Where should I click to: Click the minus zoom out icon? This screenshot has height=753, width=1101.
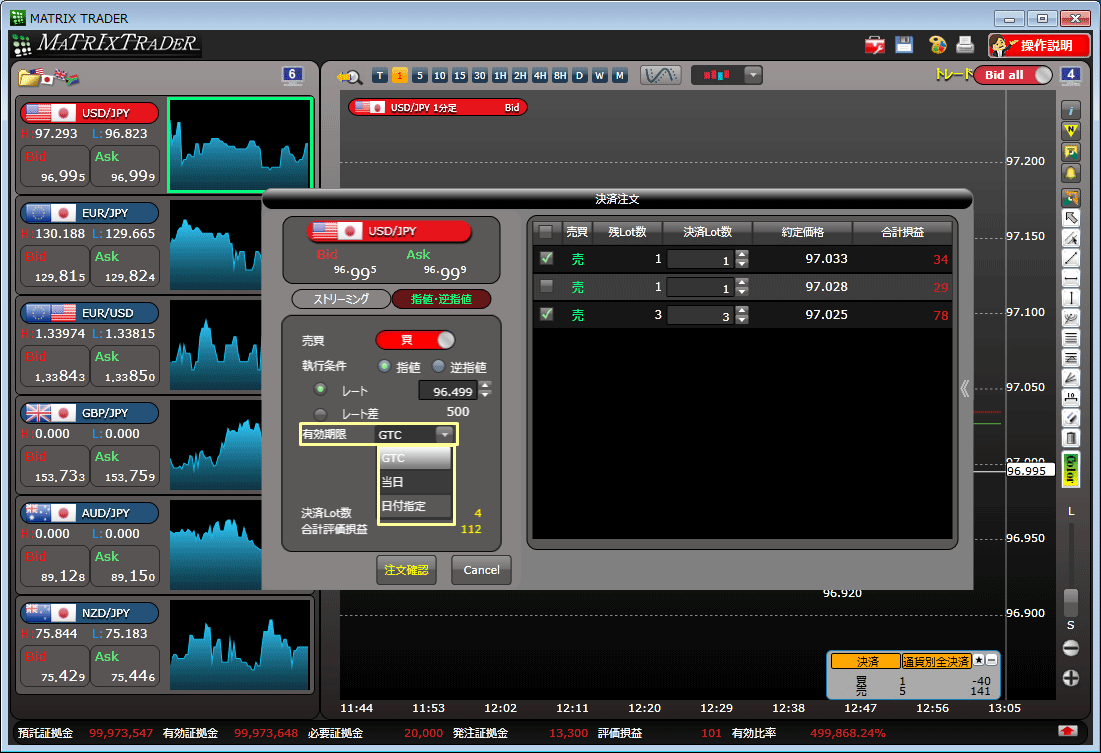pos(1070,648)
